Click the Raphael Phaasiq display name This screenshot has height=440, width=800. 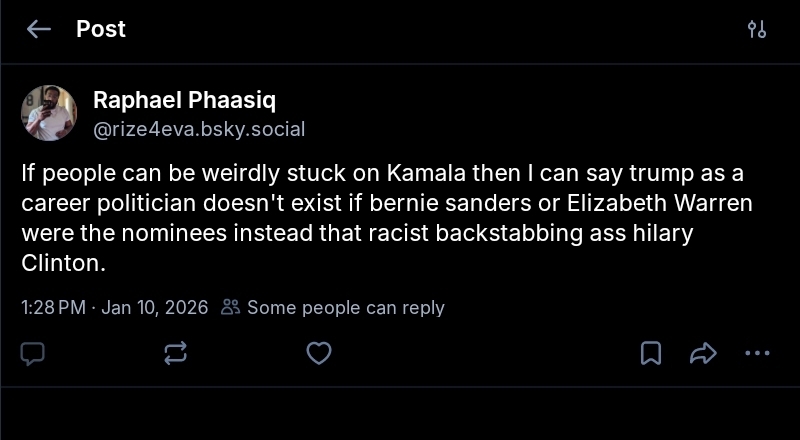click(185, 100)
